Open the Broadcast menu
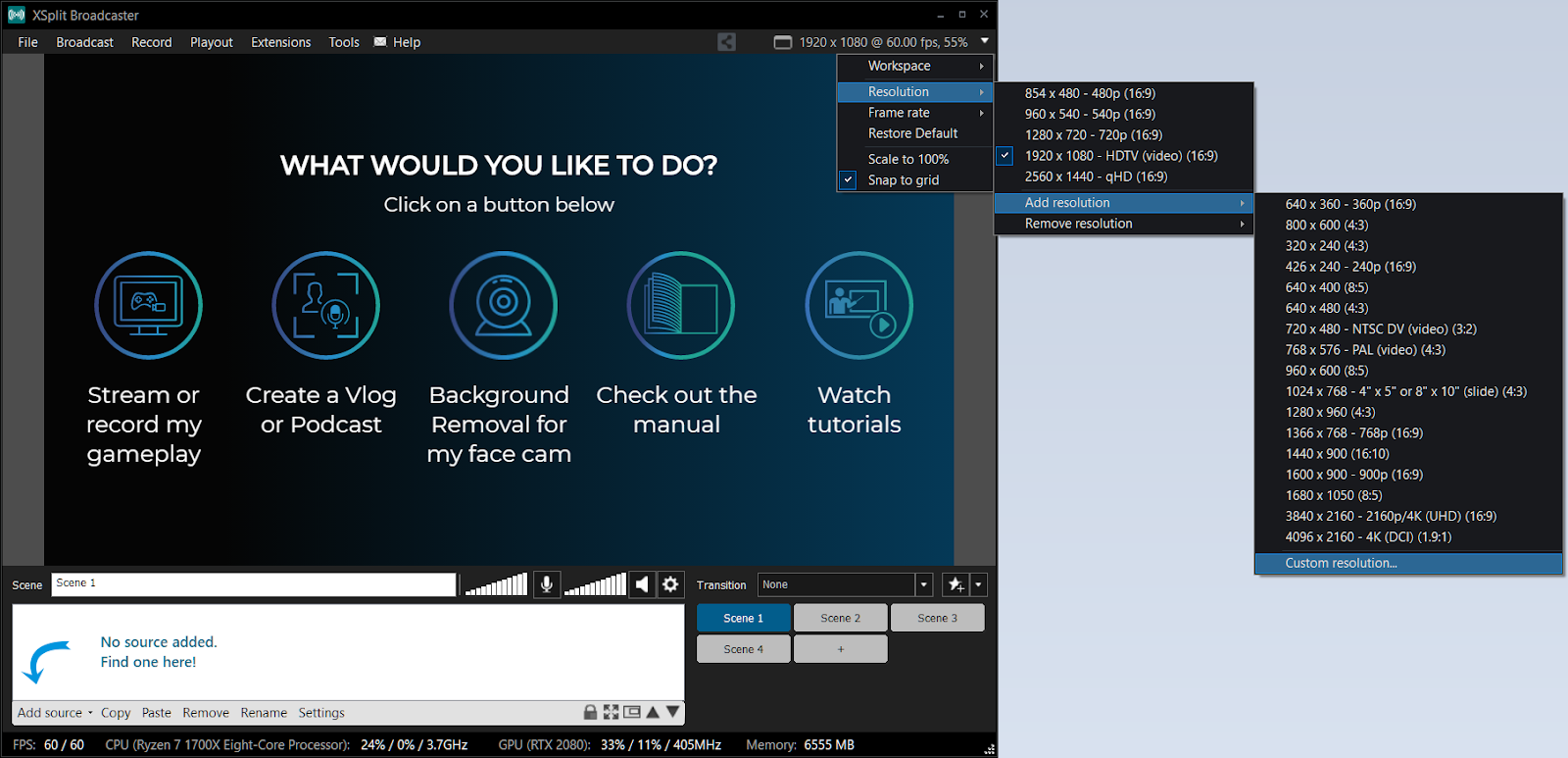Viewport: 1568px width, 758px height. (x=84, y=42)
